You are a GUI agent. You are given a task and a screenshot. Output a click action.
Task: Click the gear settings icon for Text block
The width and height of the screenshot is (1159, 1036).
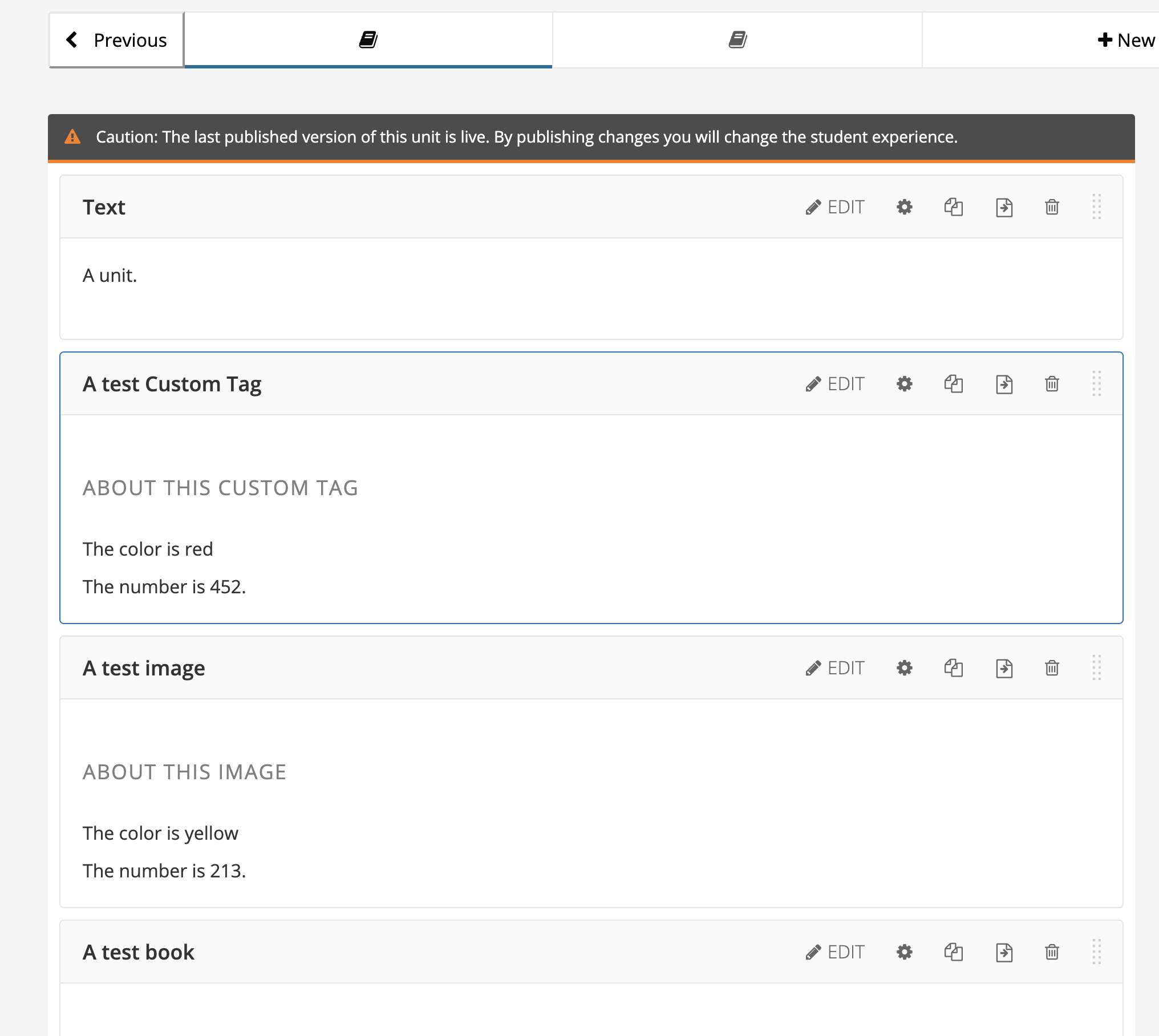click(x=904, y=207)
